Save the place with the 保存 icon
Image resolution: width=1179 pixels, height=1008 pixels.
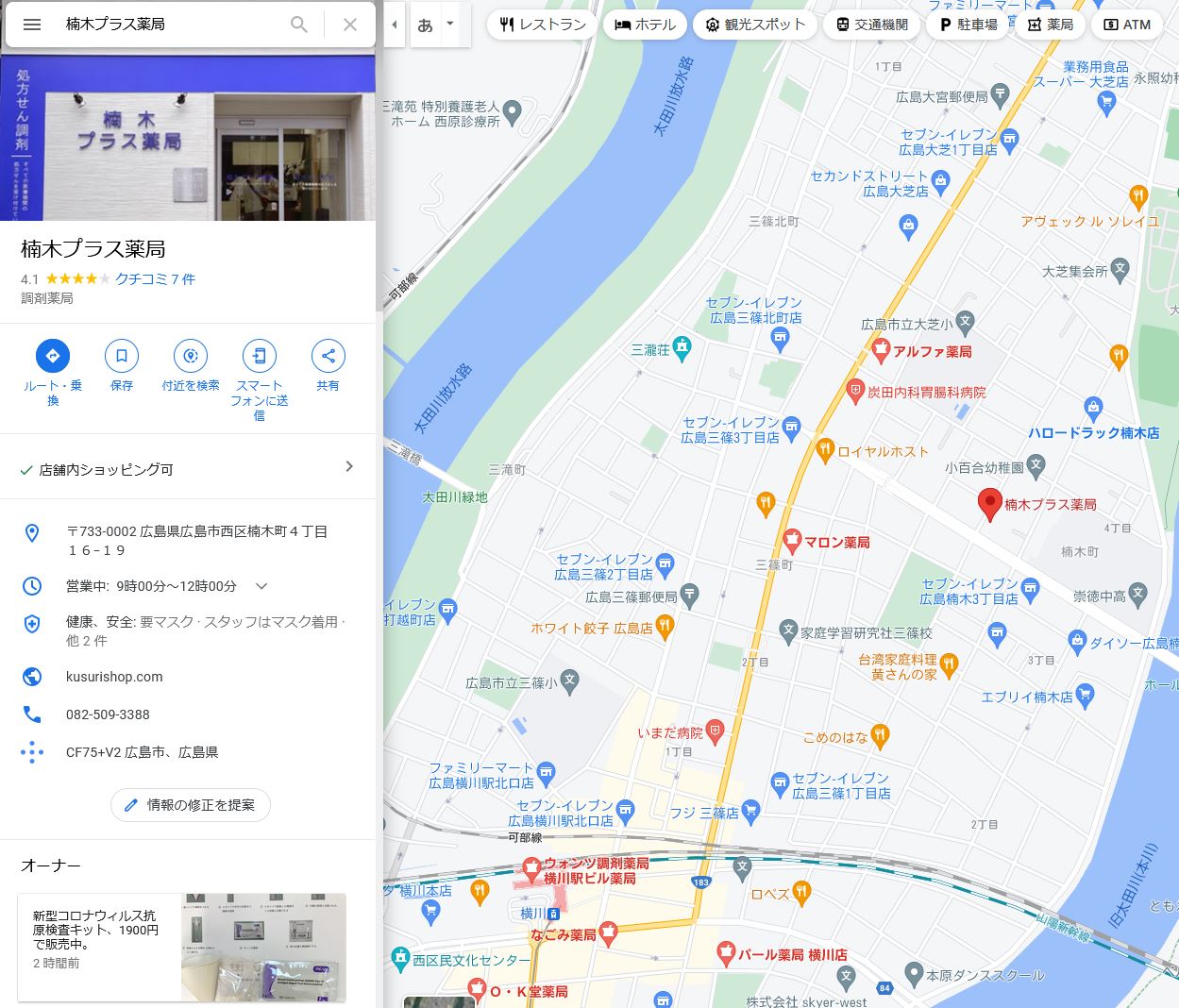click(122, 356)
